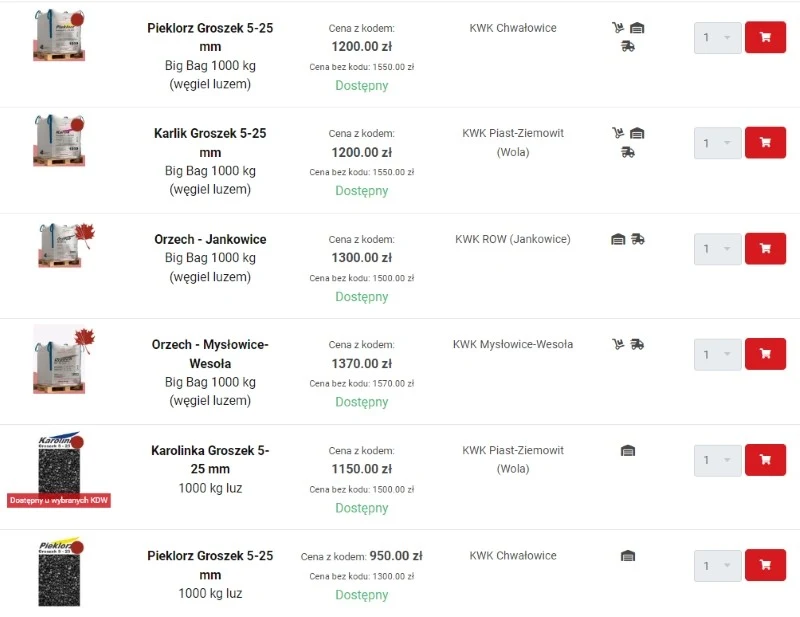Open the Karlik Groszek 5-25 mm product link

tap(210, 142)
